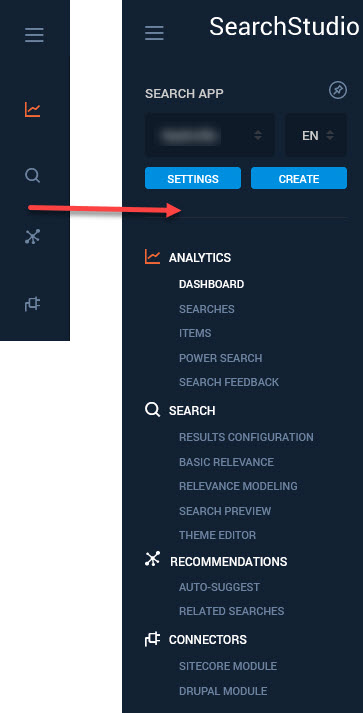Open the EN language dropdown
Screen dimensions: 363x713
[x=316, y=135]
